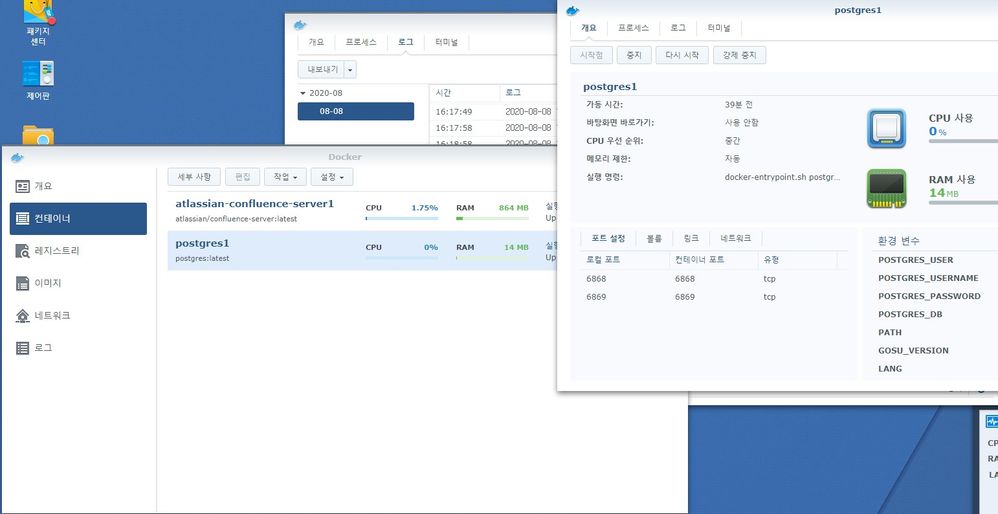The height and width of the screenshot is (514, 998).
Task: Click the LANG environment variable
Action: (890, 368)
